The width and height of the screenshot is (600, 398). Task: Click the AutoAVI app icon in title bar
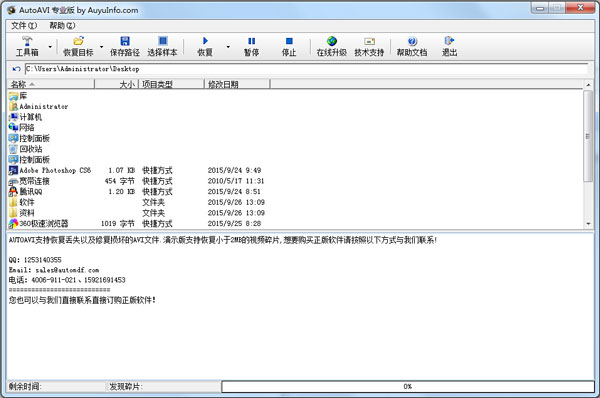point(12,10)
